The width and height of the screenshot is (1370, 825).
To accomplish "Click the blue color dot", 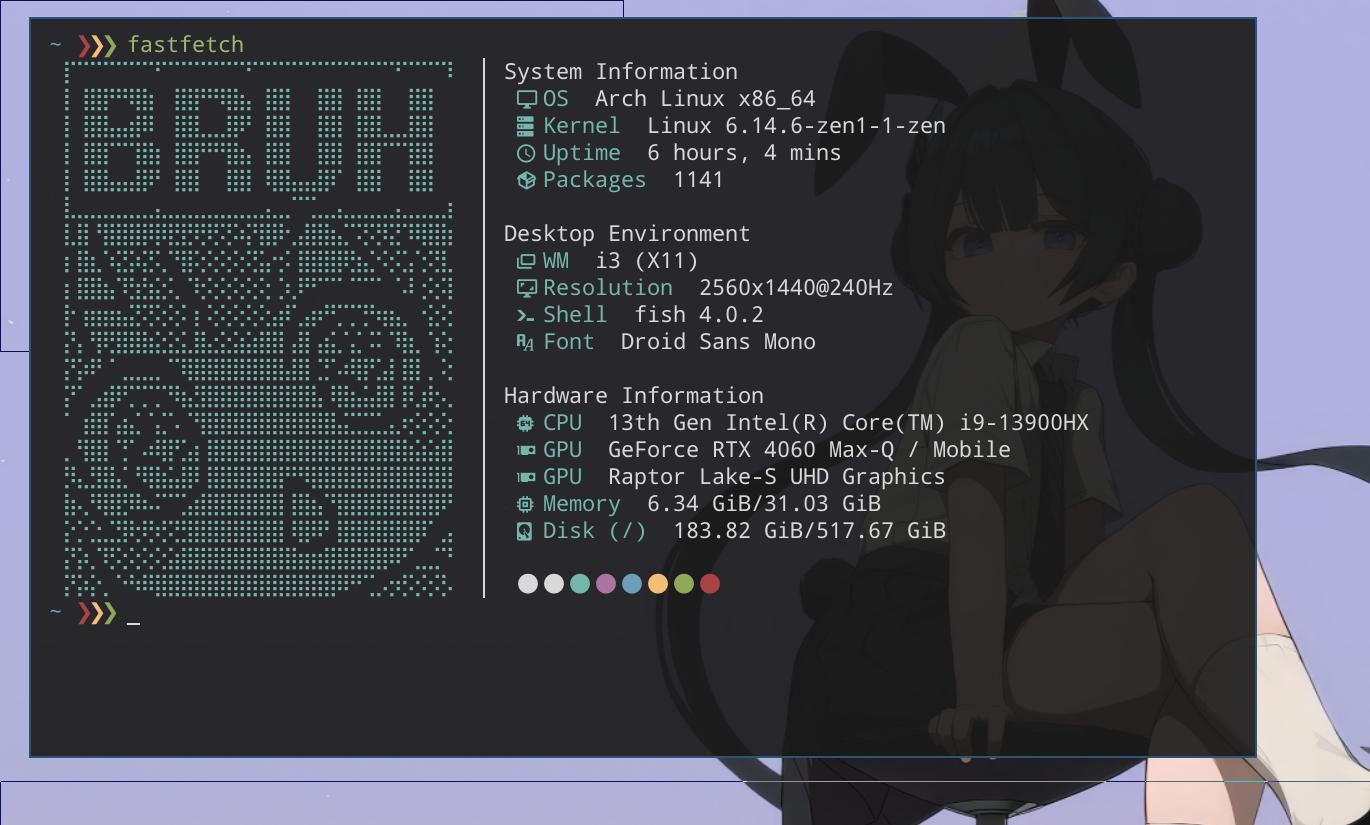I will 632,584.
